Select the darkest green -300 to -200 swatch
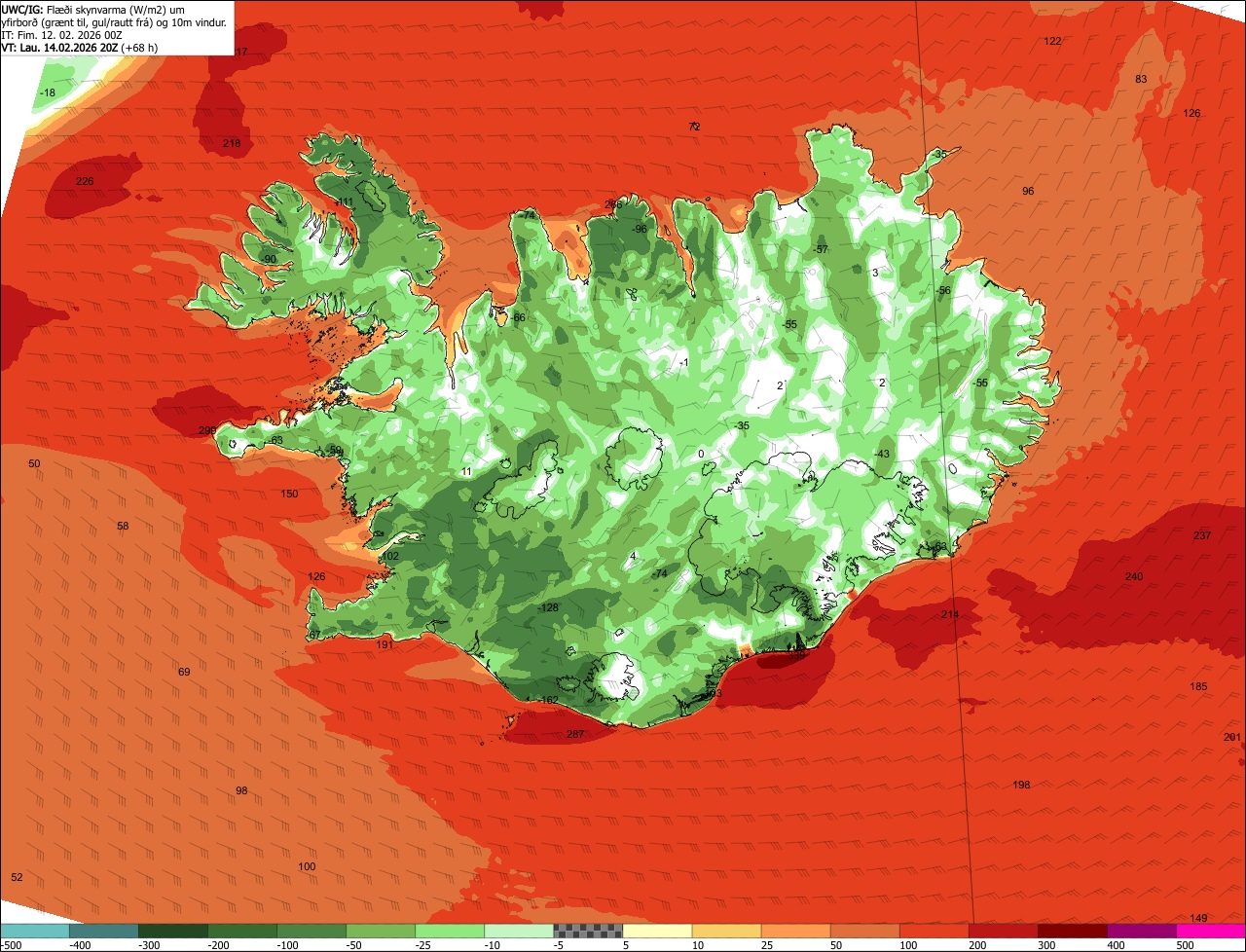This screenshot has width=1246, height=952. pyautogui.click(x=173, y=931)
